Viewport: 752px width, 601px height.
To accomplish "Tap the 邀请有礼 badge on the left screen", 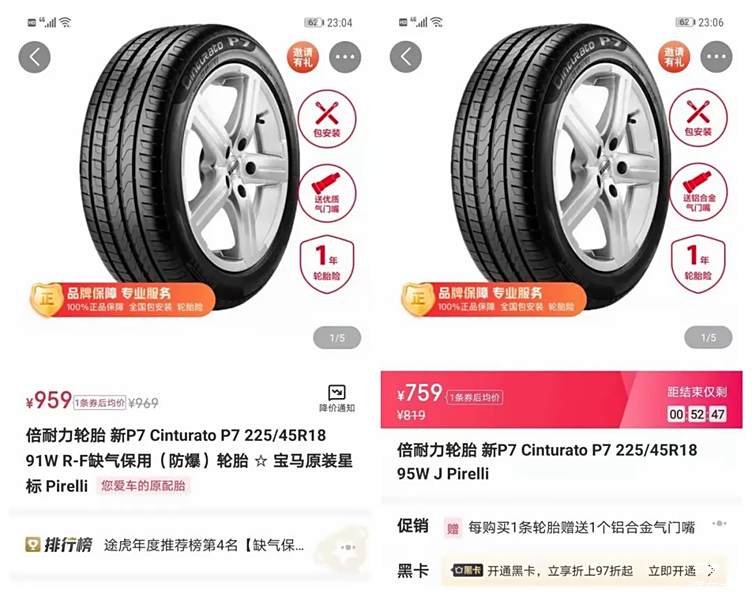I will (x=303, y=57).
